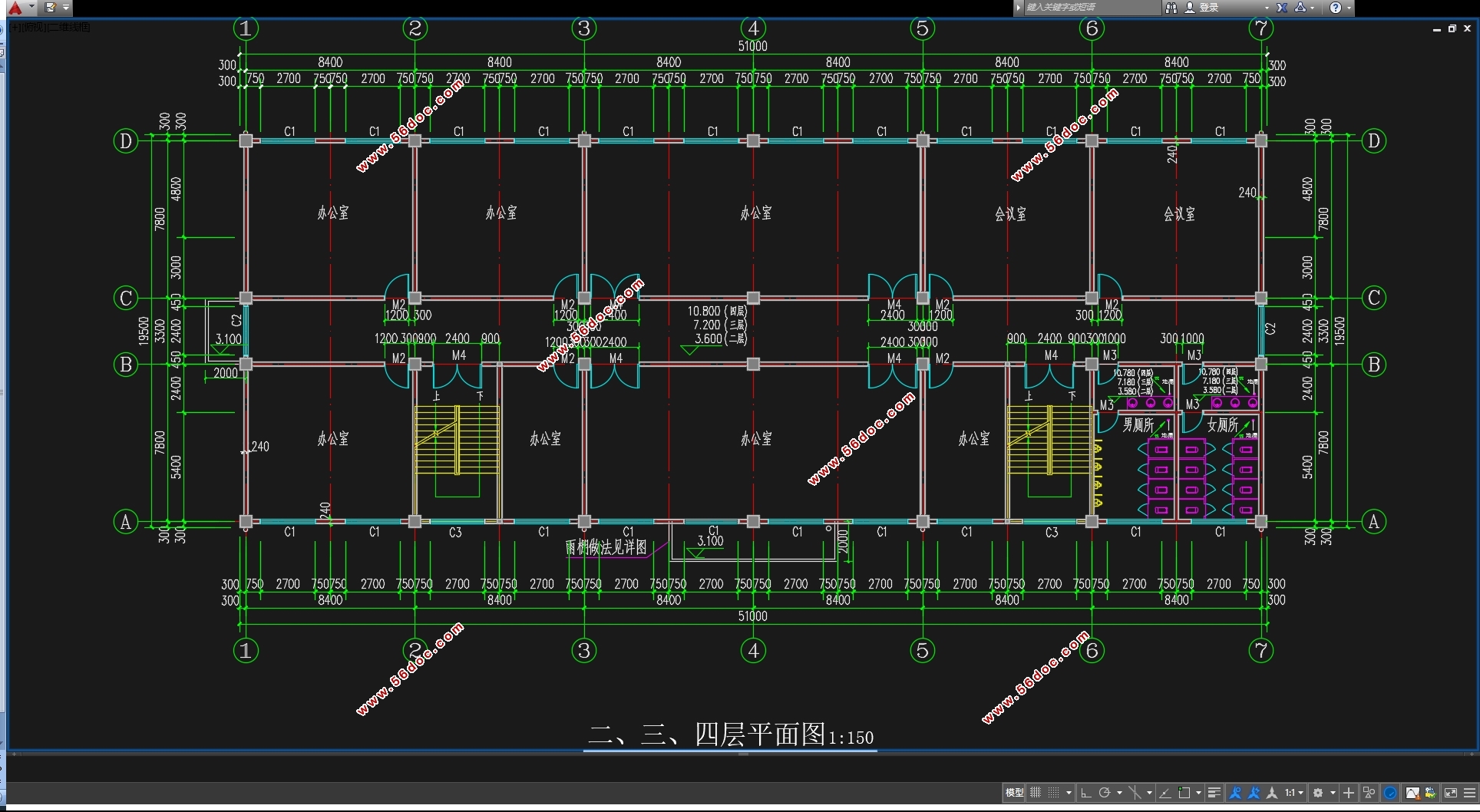The height and width of the screenshot is (812, 1480).
Task: Open the [俯视] view controls menu
Action: click(x=33, y=27)
